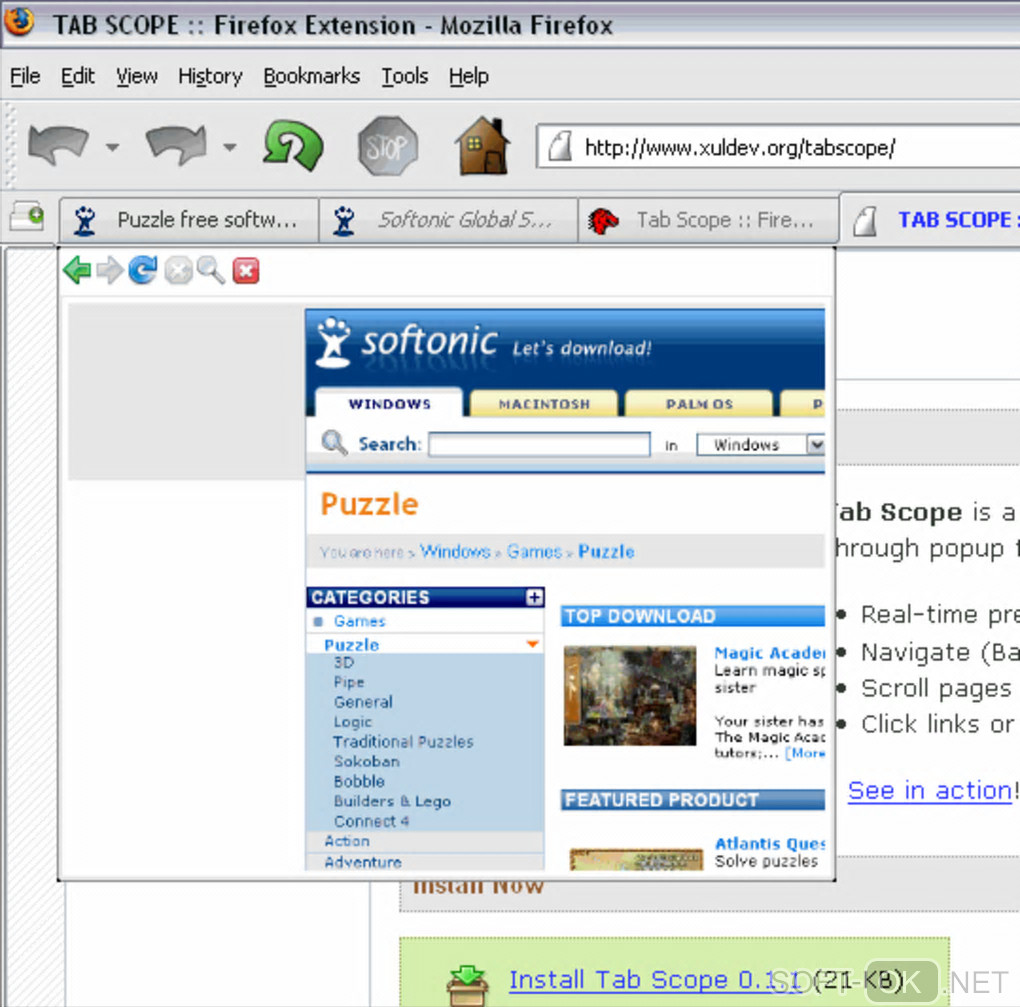
Task: Collapse Puzzle category via orange arrow
Action: point(532,644)
